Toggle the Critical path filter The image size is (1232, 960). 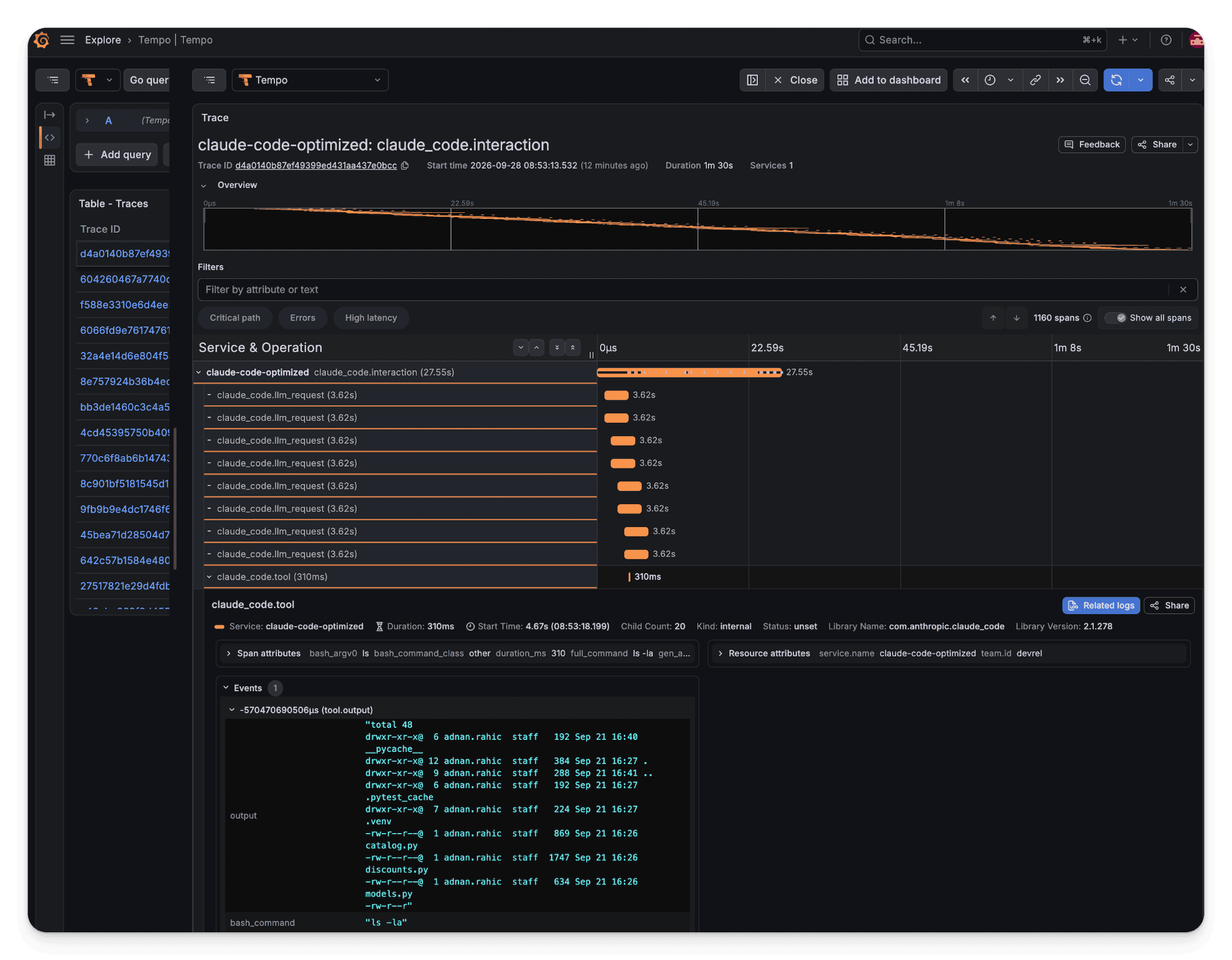[x=235, y=318]
